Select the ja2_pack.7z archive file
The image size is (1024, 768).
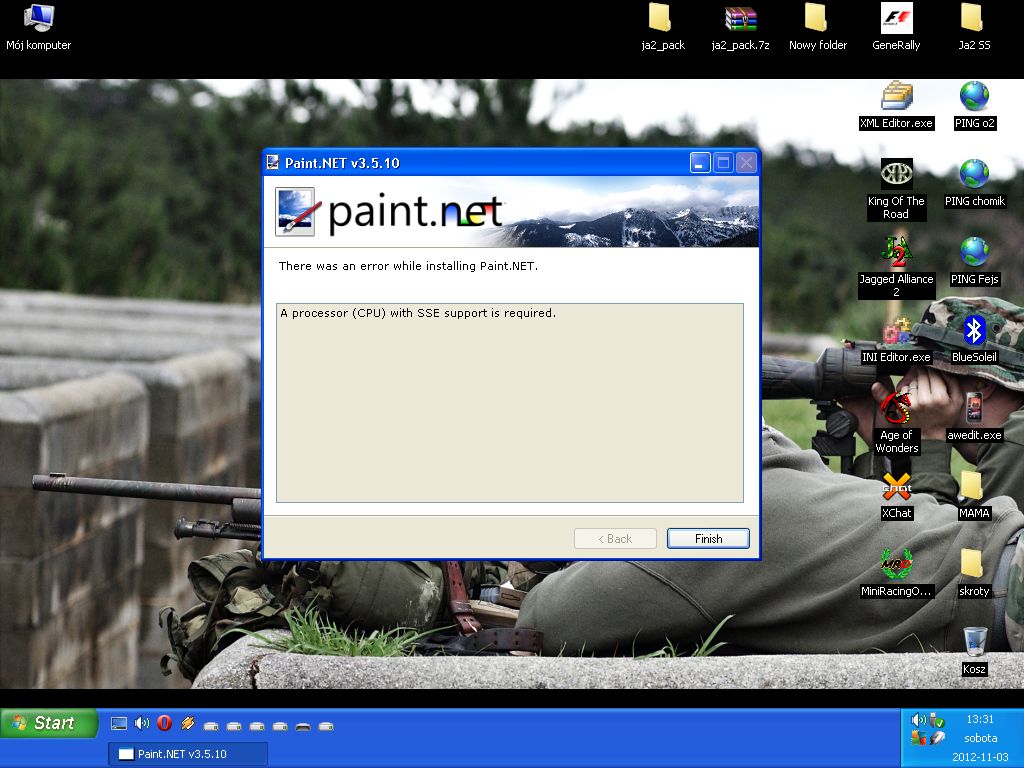point(740,19)
